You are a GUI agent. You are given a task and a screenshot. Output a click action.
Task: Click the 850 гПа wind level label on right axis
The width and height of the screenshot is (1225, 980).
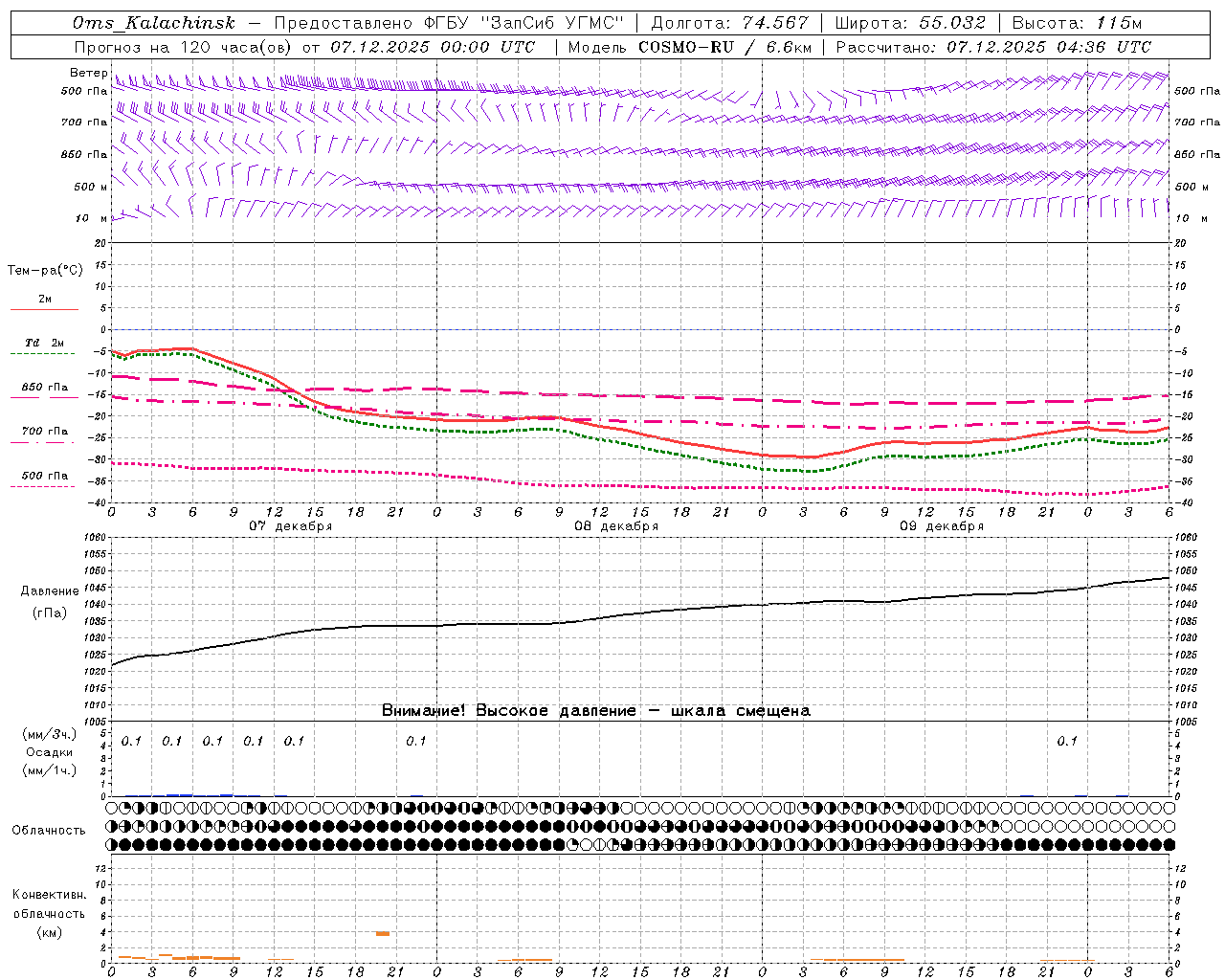point(1197,154)
